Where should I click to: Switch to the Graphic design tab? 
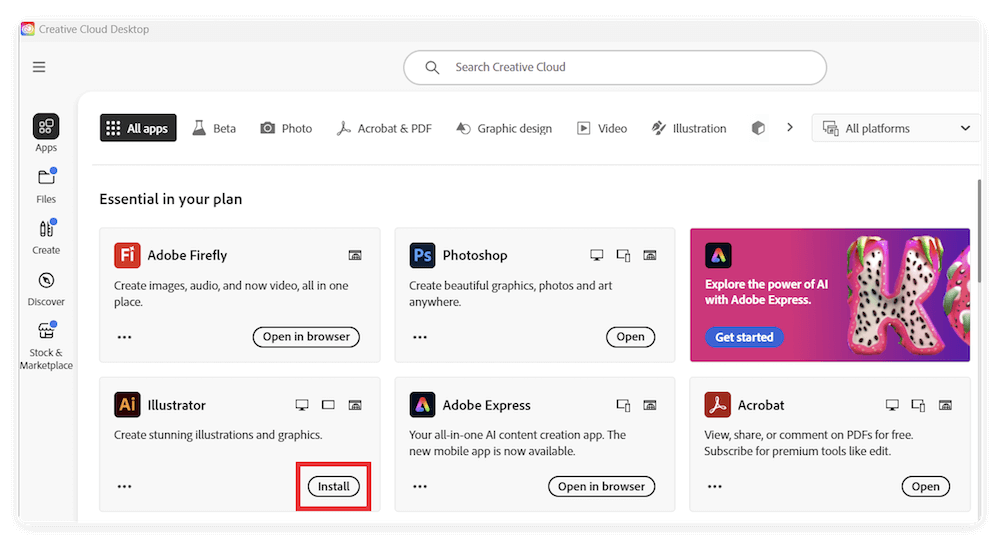coord(503,128)
